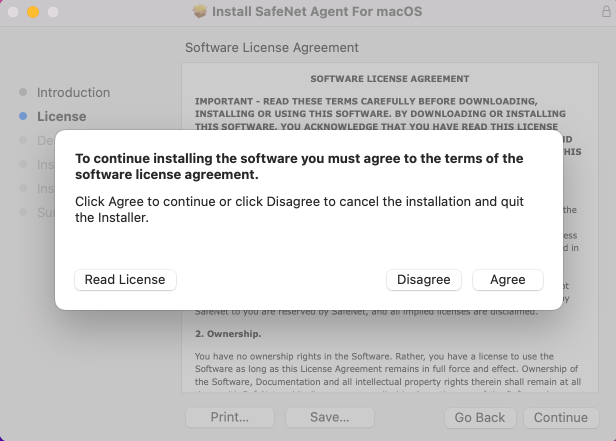This screenshot has height=441, width=616.
Task: Click the capitalized SOFTWARE LICENSE AGREEMENT document title
Action: 390,78
